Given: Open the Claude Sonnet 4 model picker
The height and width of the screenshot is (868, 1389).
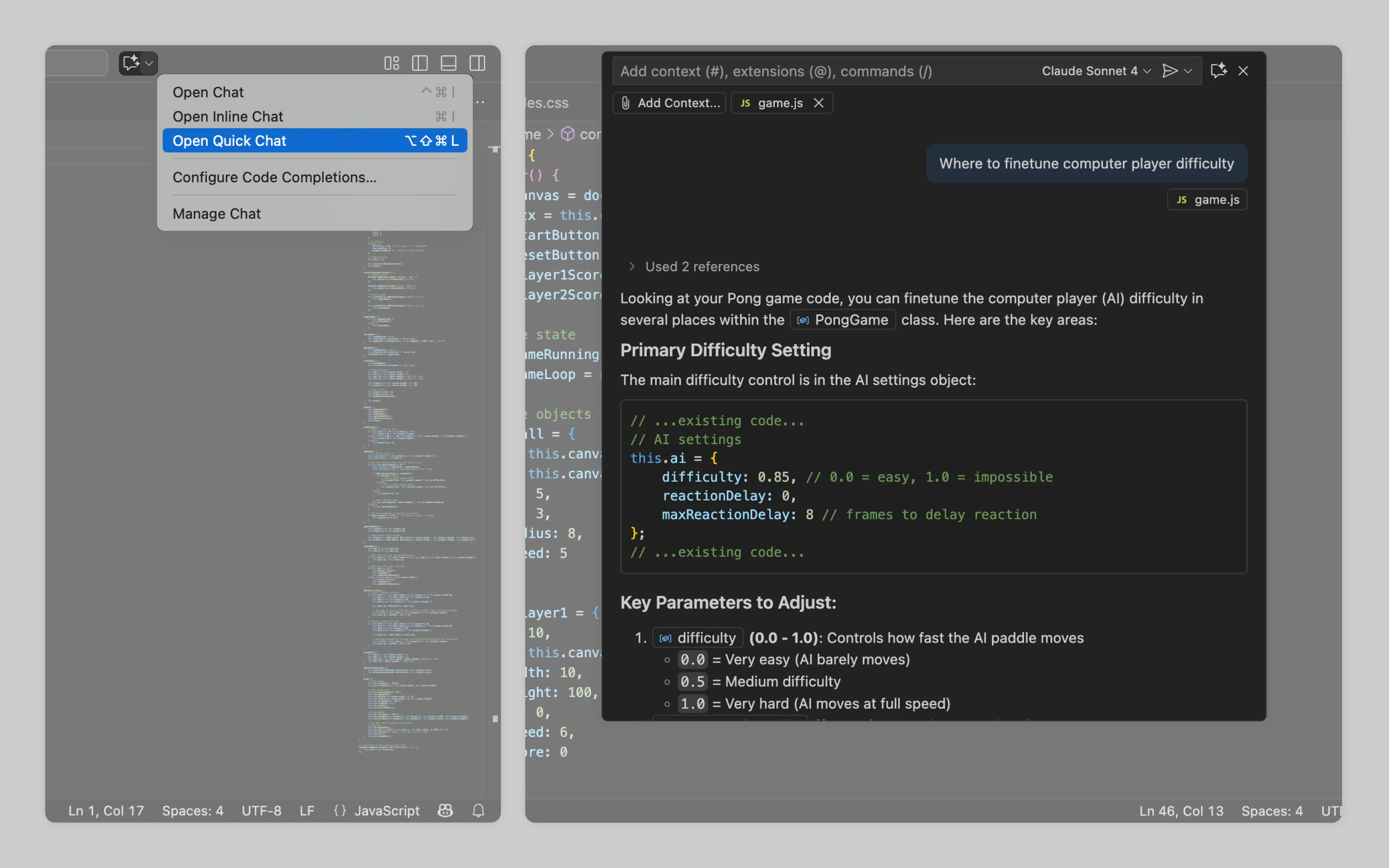Looking at the screenshot, I should (x=1096, y=71).
